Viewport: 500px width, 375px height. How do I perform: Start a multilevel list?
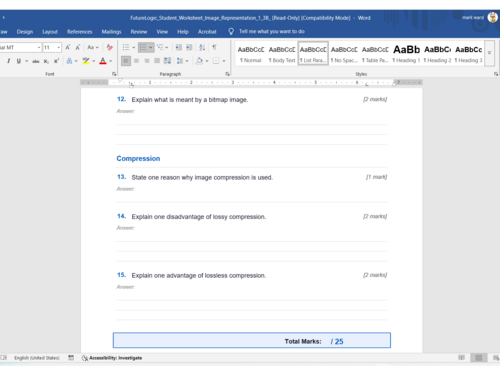(x=160, y=47)
